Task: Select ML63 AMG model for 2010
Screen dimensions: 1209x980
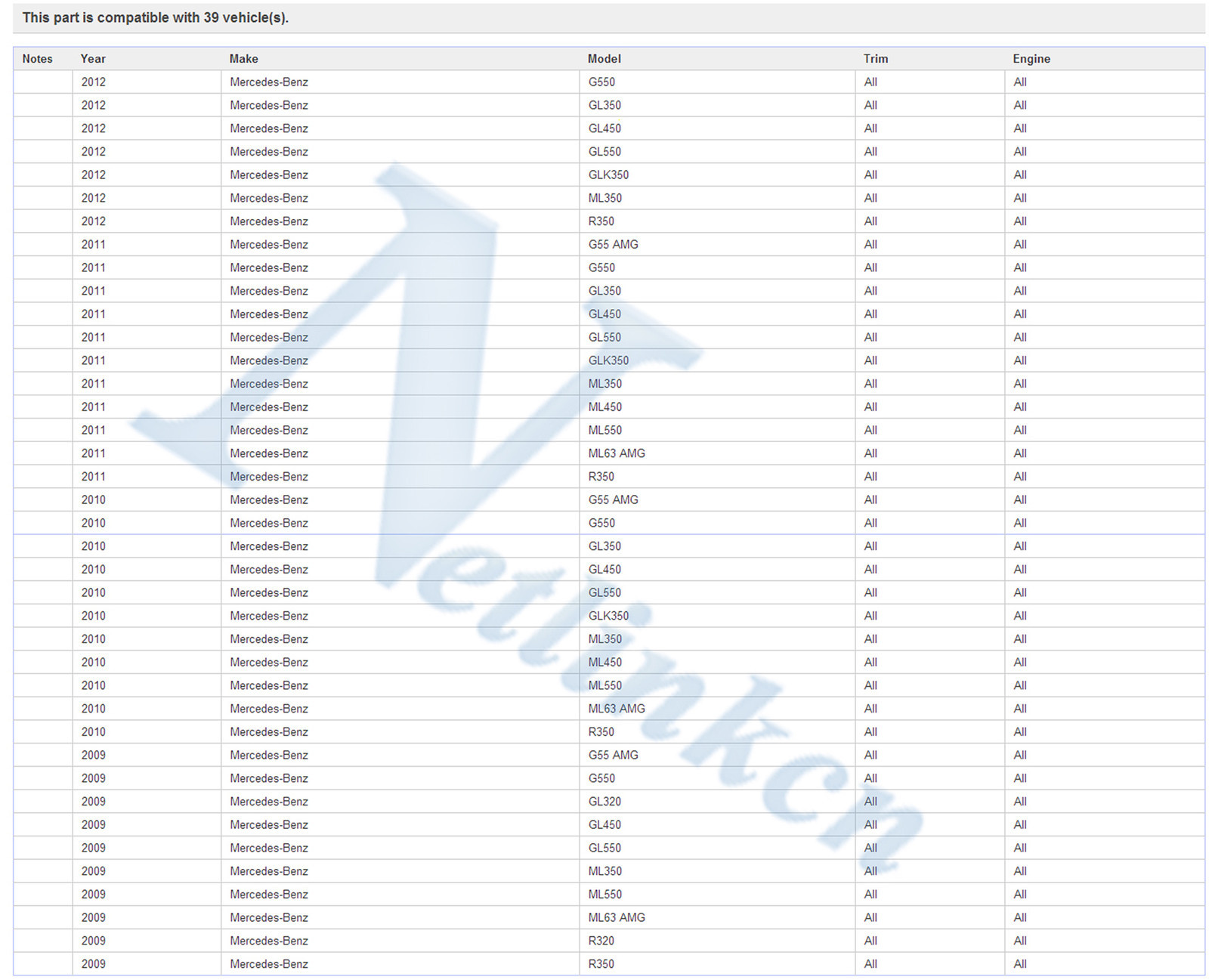Action: click(617, 709)
